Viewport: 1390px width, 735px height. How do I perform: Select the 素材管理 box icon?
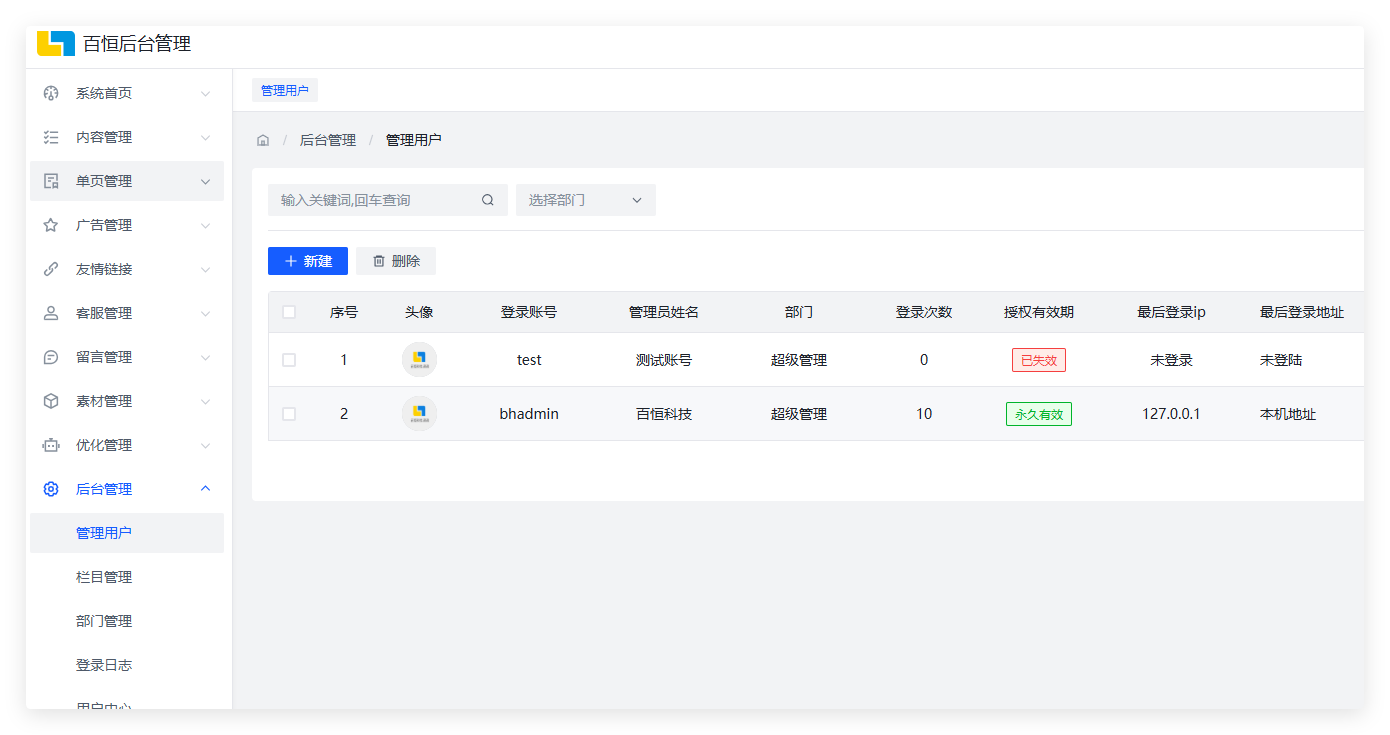click(50, 400)
